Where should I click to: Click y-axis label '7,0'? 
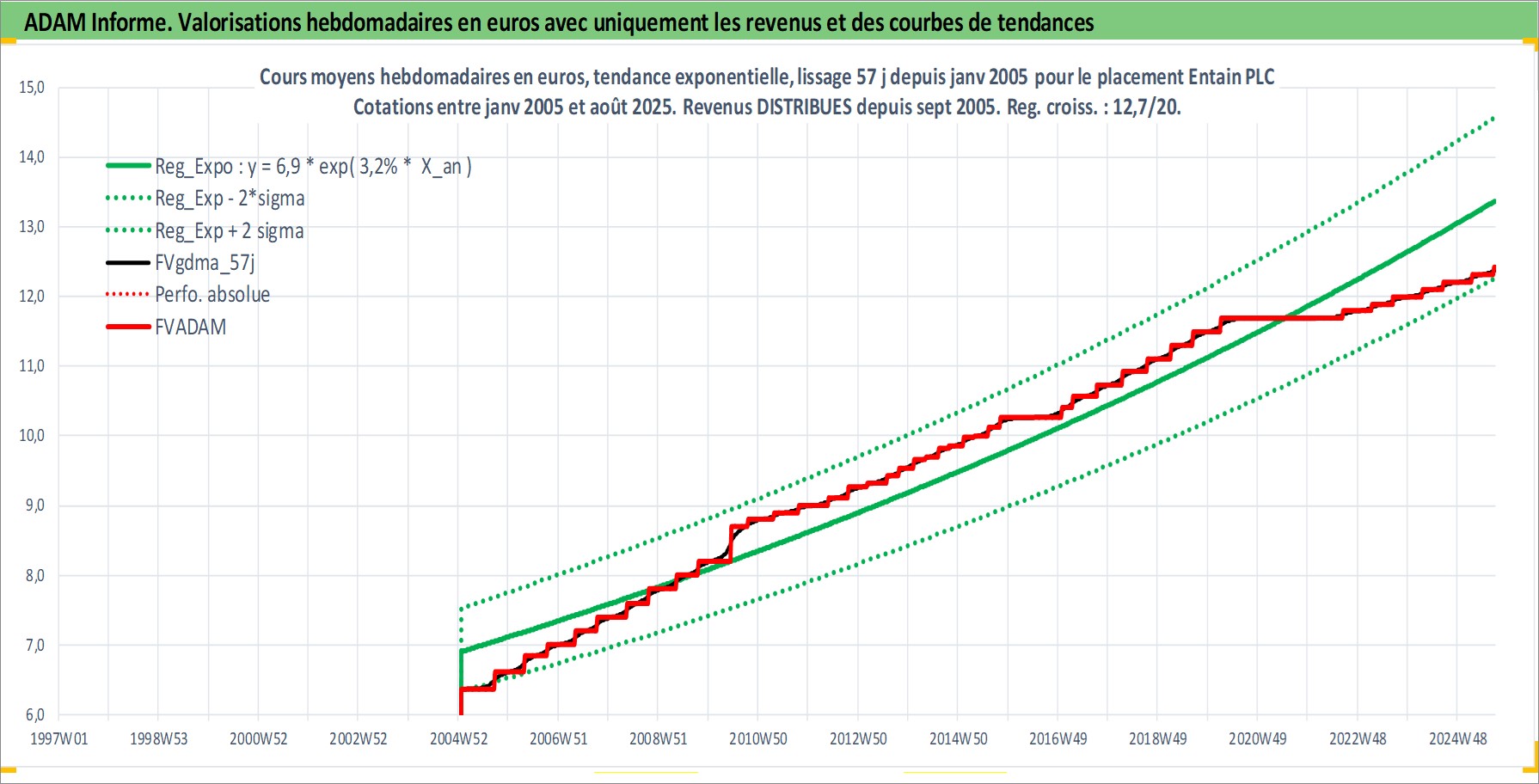pos(35,646)
